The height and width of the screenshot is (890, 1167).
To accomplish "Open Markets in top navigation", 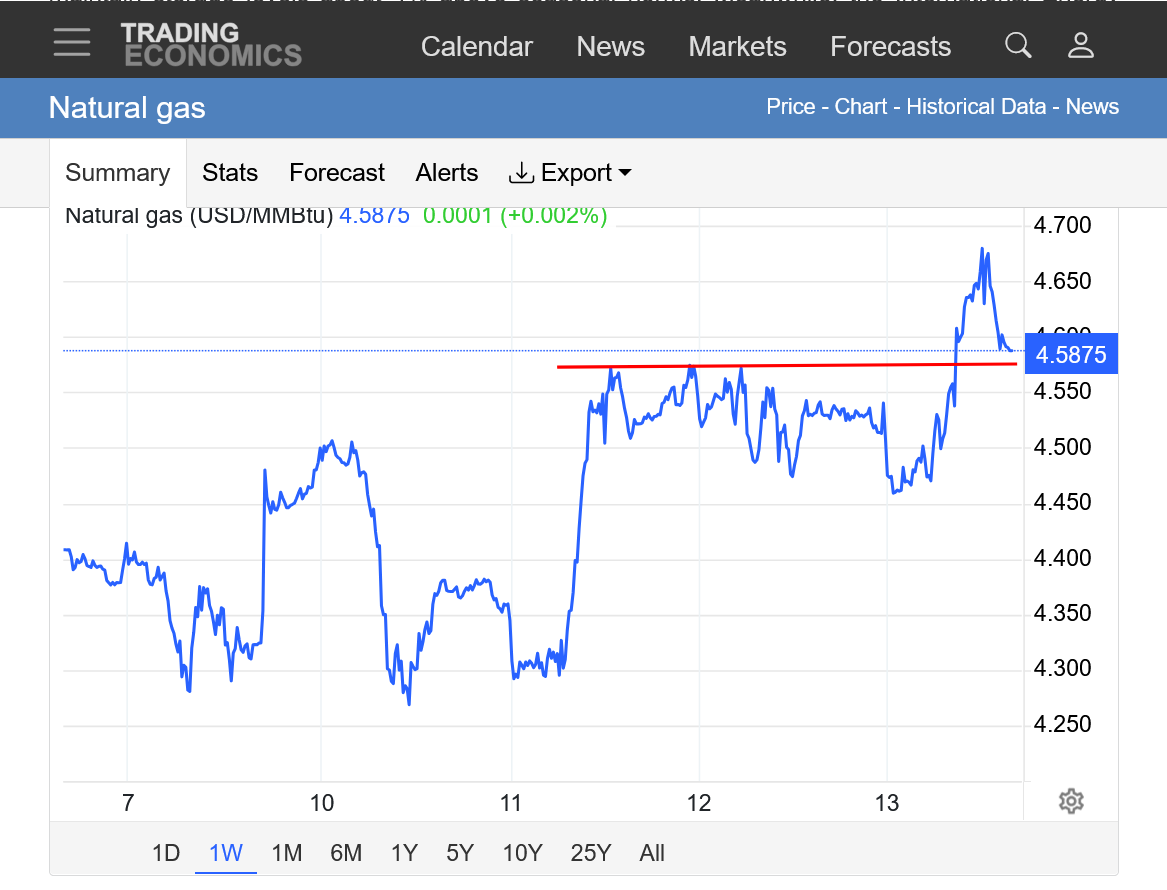I will point(738,47).
